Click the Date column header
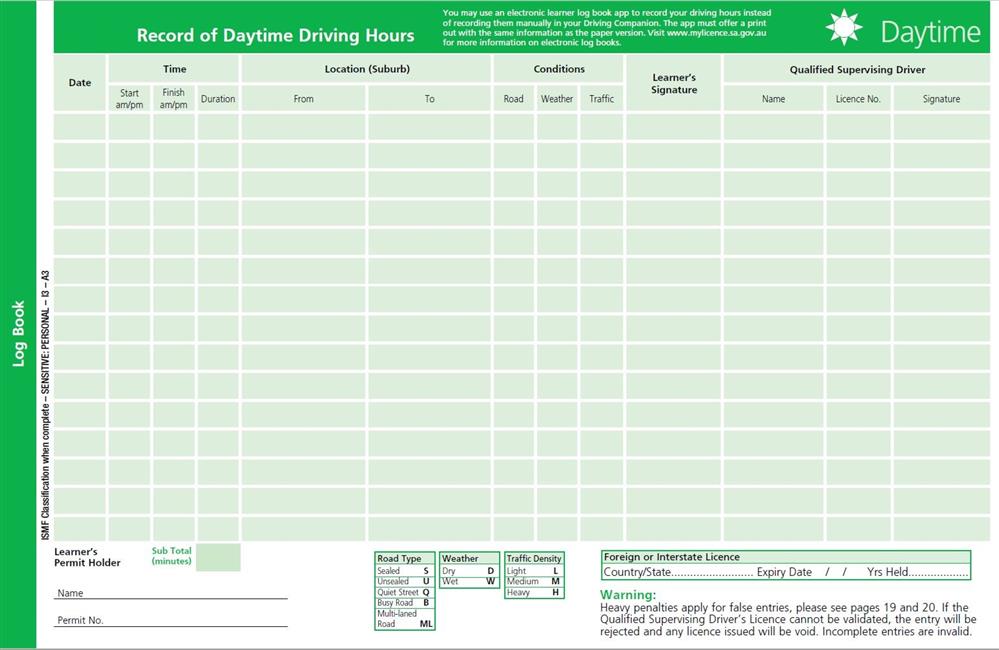This screenshot has height=650, width=999. click(x=80, y=83)
